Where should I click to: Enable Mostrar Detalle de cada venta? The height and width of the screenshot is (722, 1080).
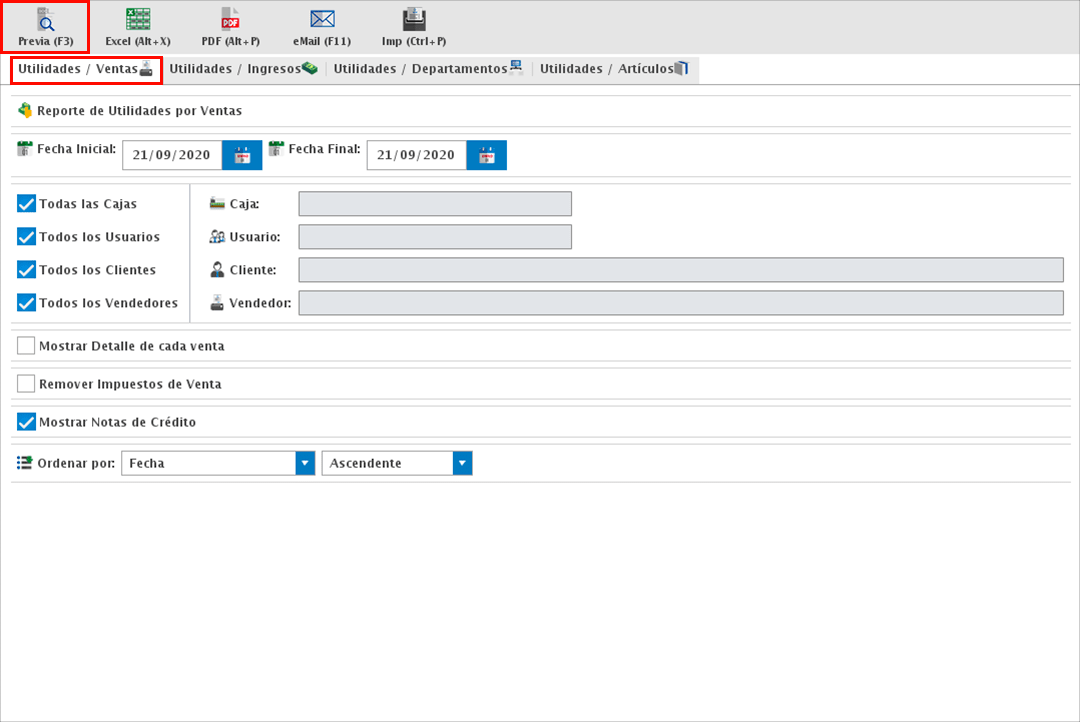click(x=27, y=346)
